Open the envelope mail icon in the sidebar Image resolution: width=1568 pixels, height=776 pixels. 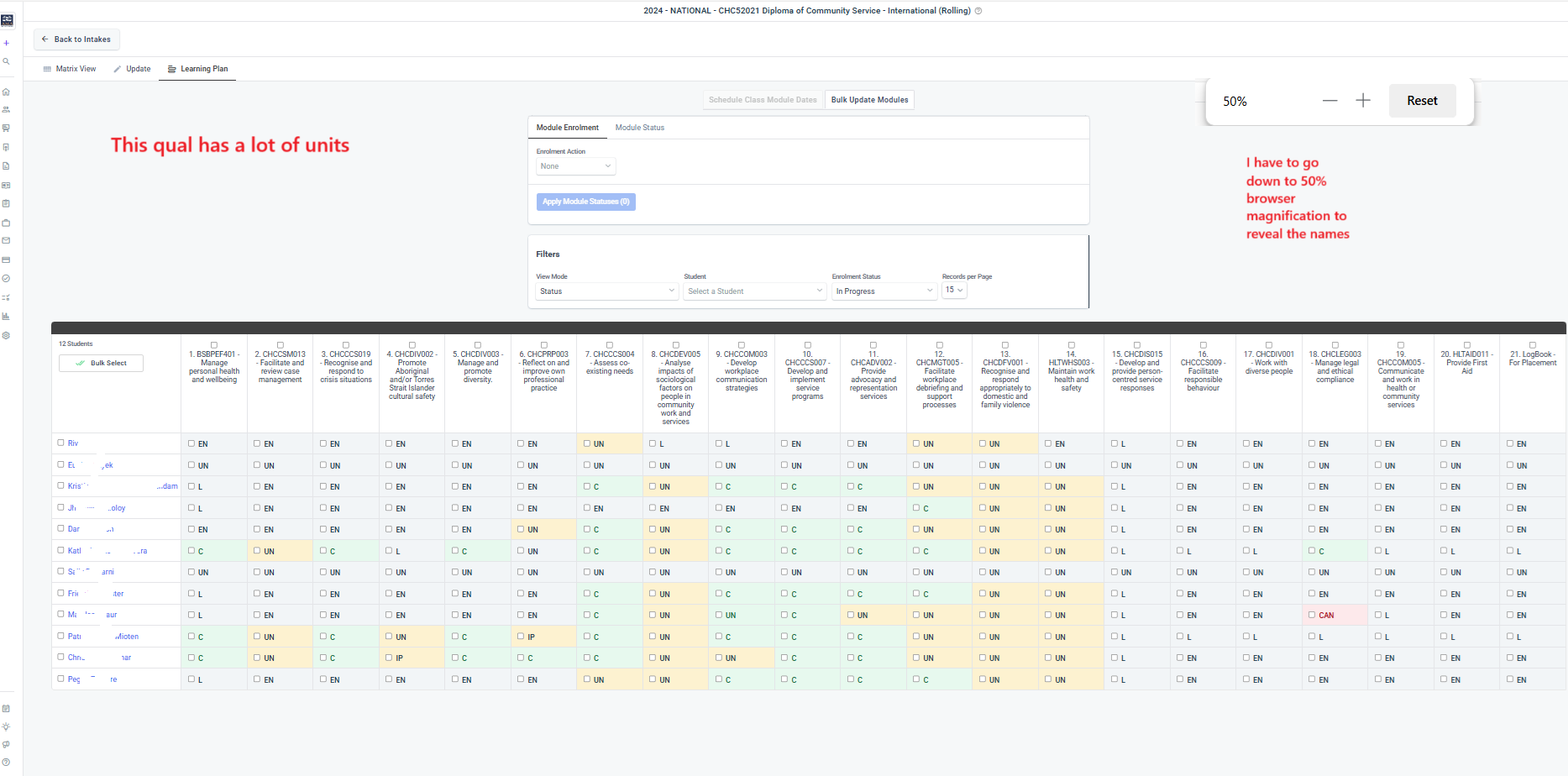[6, 241]
